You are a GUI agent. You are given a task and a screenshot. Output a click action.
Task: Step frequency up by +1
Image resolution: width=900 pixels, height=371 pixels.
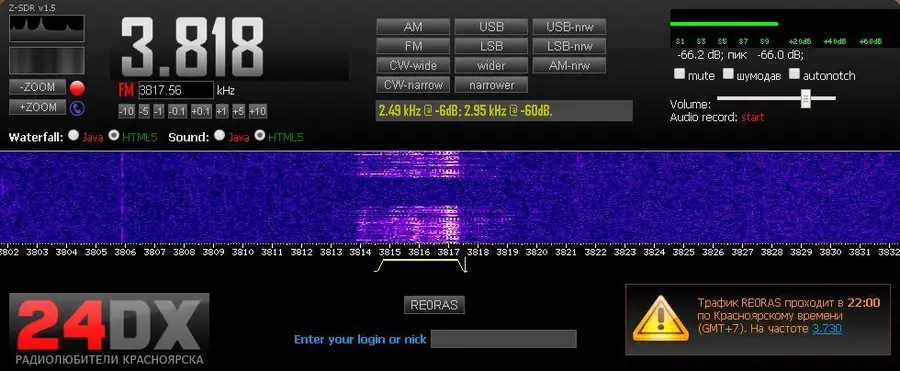click(x=222, y=111)
